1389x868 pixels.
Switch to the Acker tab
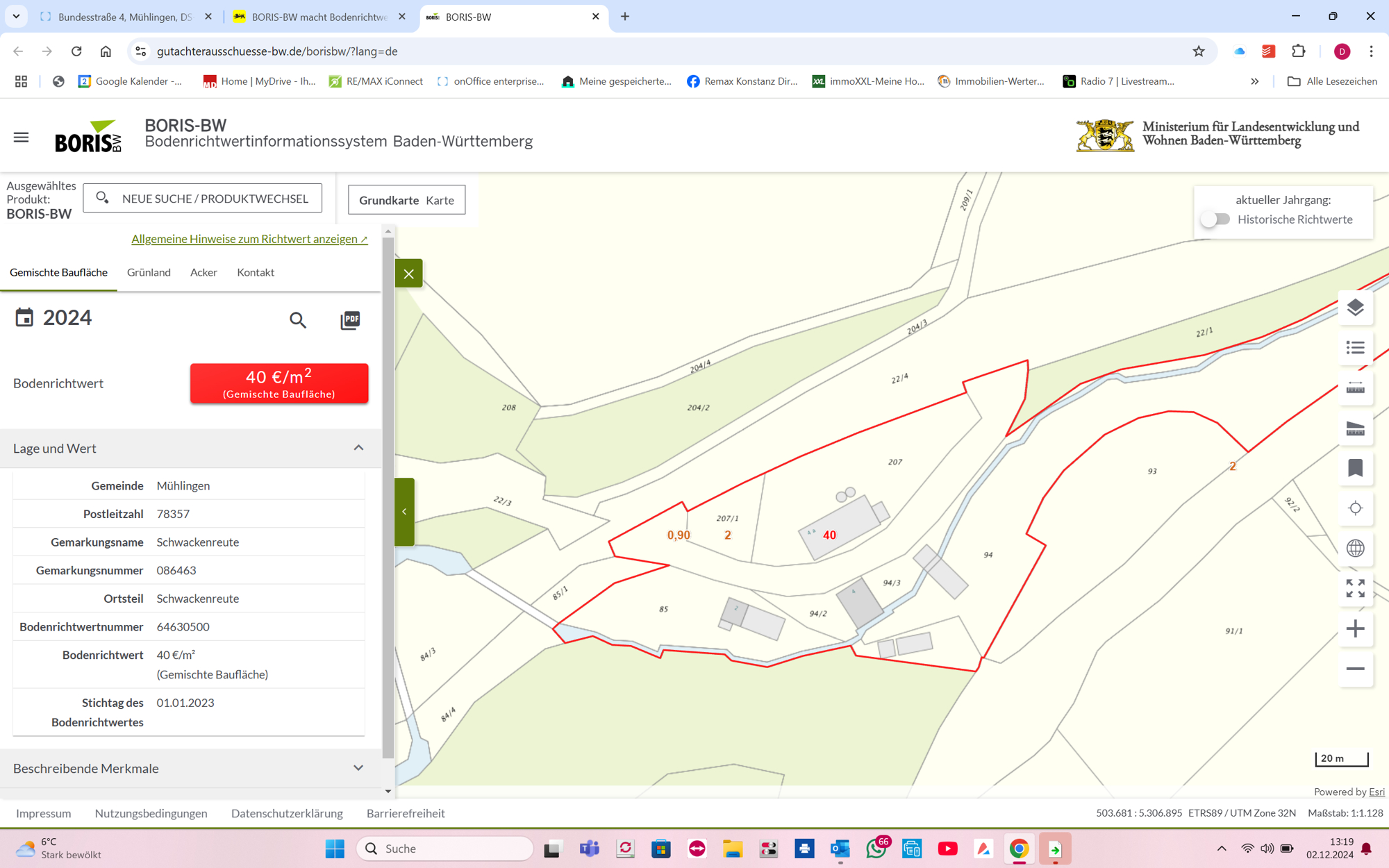tap(203, 272)
